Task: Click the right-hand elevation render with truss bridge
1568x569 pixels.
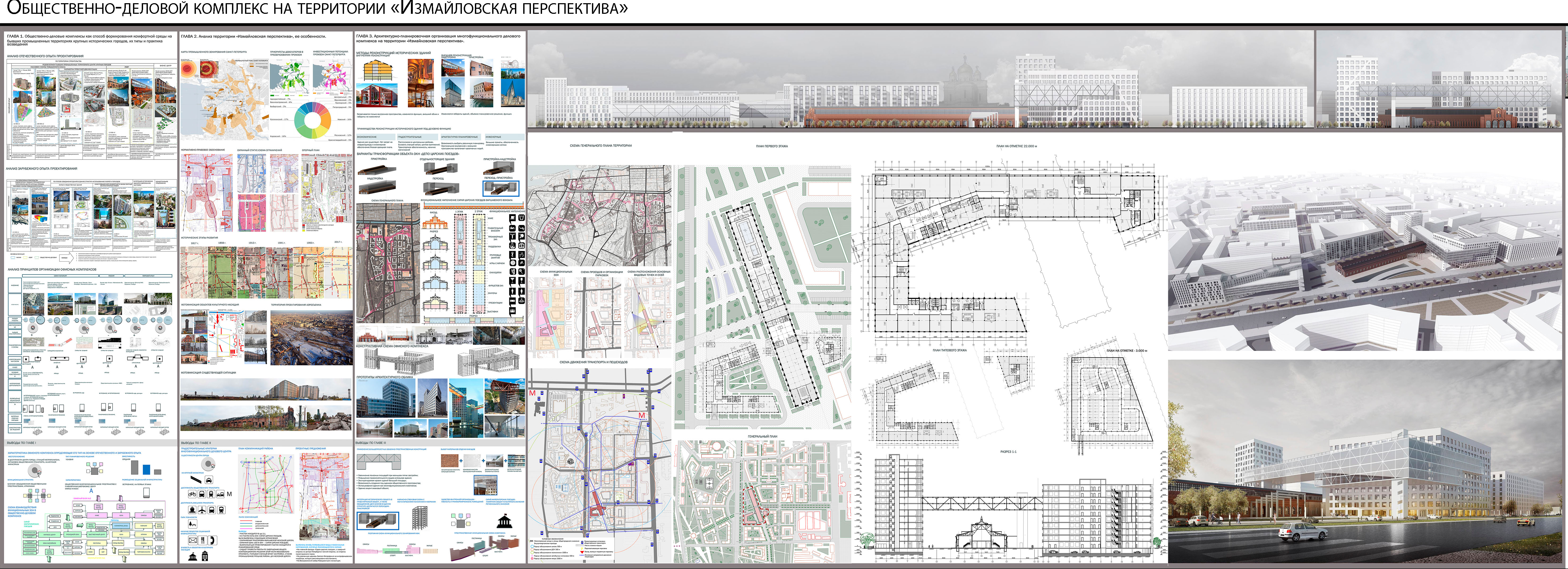Action: 1440,79
